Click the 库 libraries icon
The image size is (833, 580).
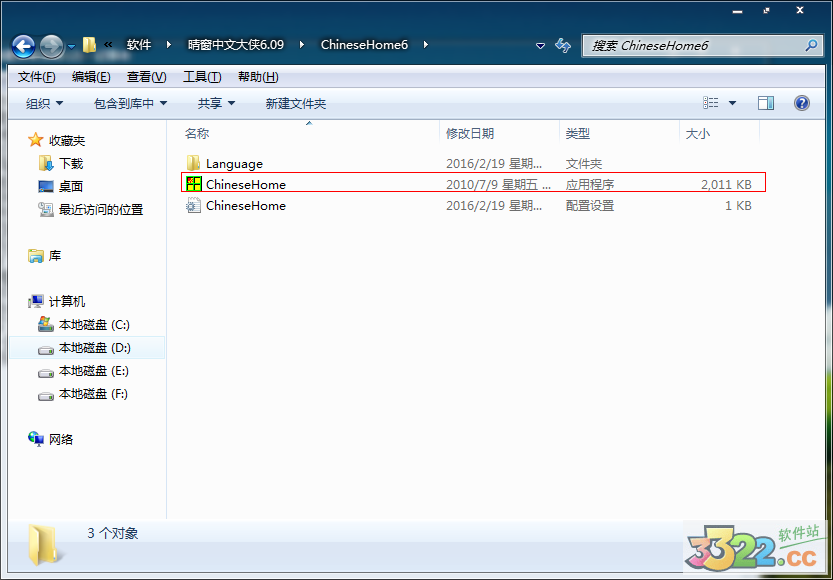pyautogui.click(x=36, y=255)
